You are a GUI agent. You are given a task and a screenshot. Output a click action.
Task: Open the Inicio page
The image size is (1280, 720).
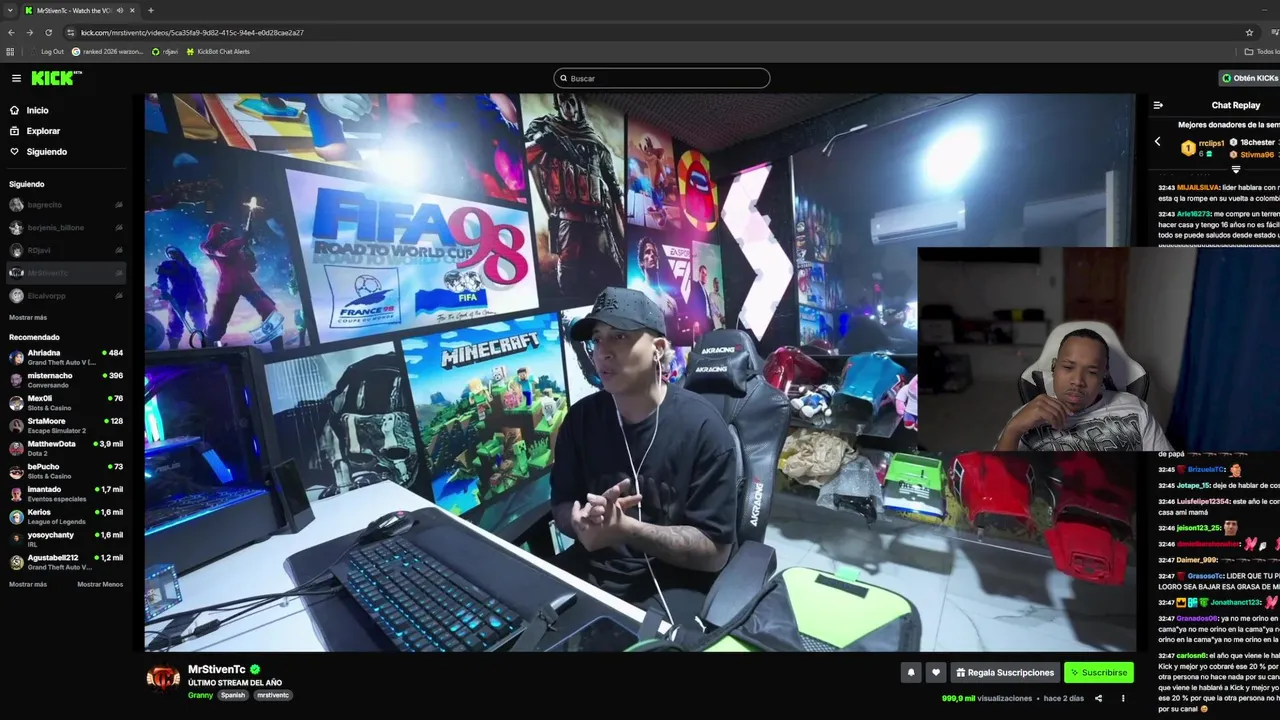coord(37,110)
